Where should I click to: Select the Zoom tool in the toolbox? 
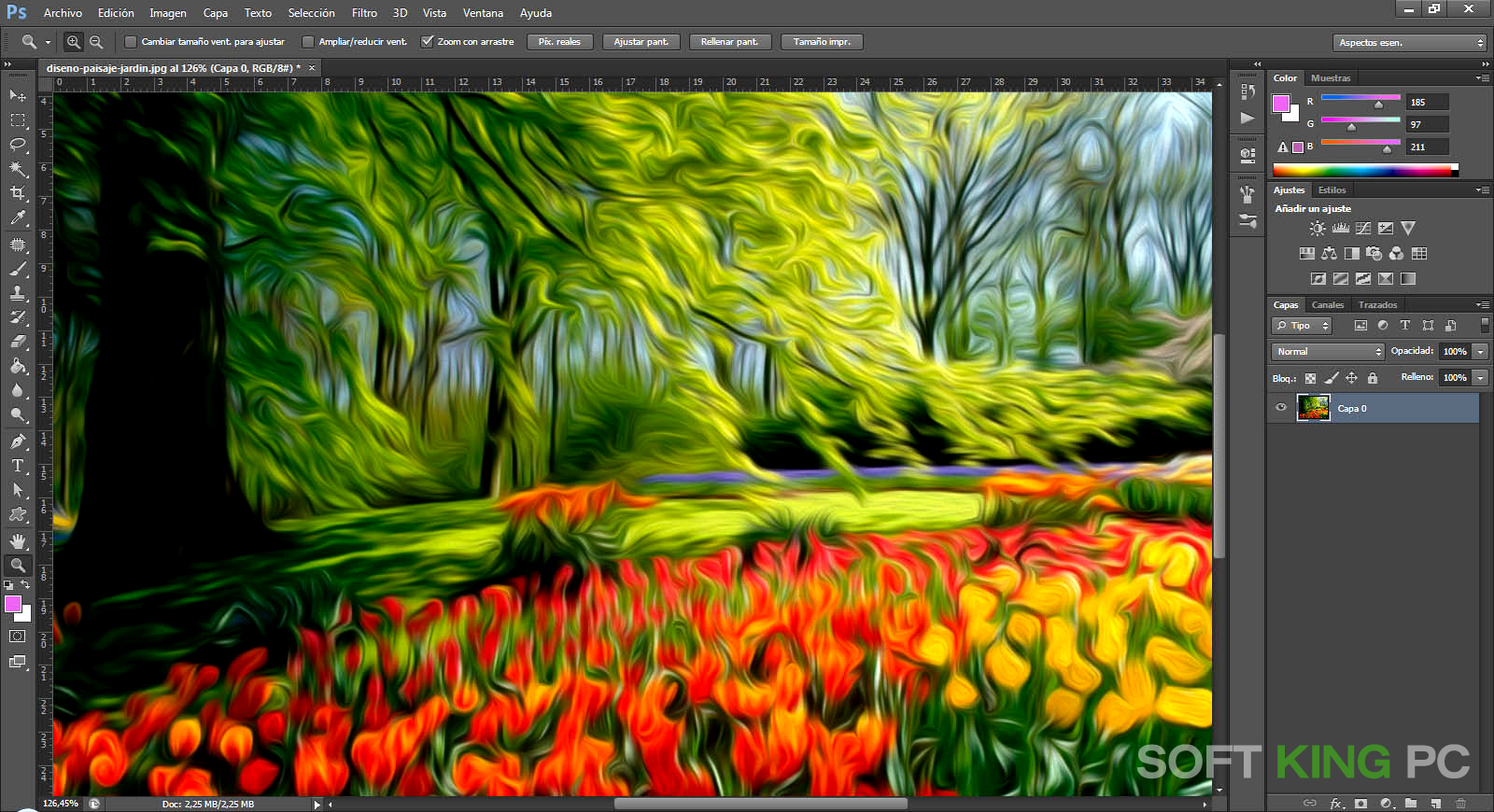pyautogui.click(x=18, y=565)
